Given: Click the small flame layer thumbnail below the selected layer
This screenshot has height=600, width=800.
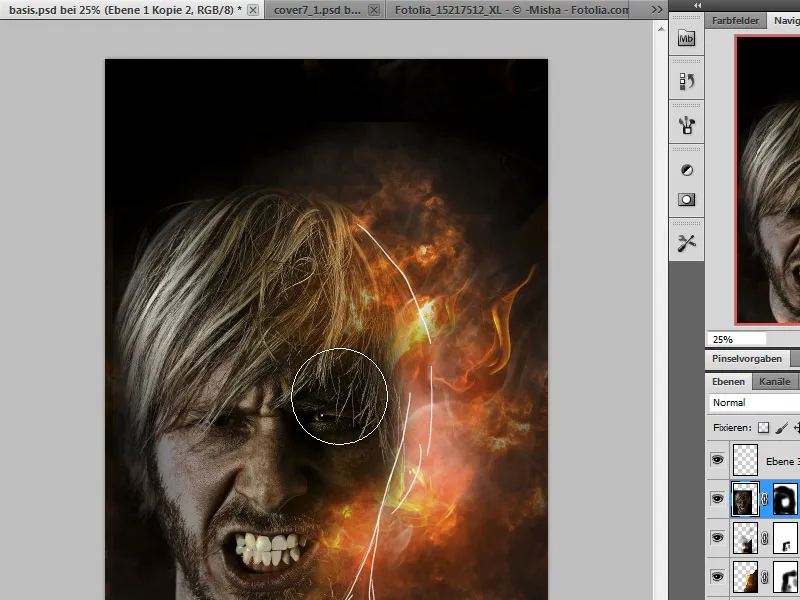Looking at the screenshot, I should (x=745, y=538).
